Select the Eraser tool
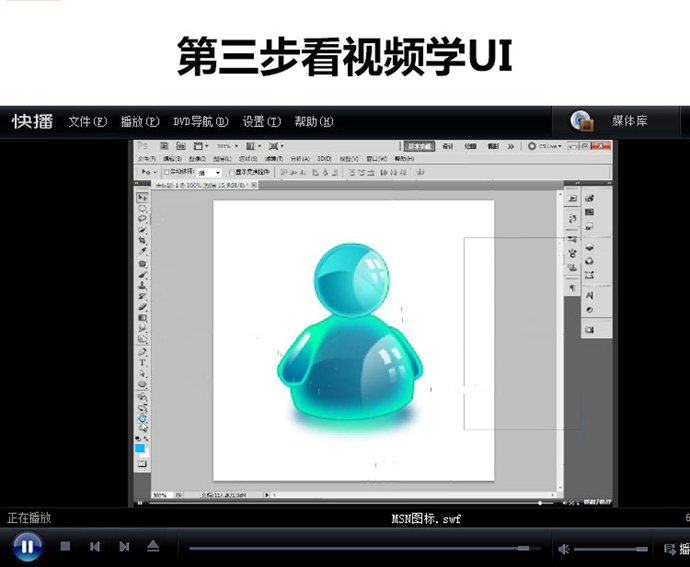Viewport: 690px width, 567px height. point(142,307)
